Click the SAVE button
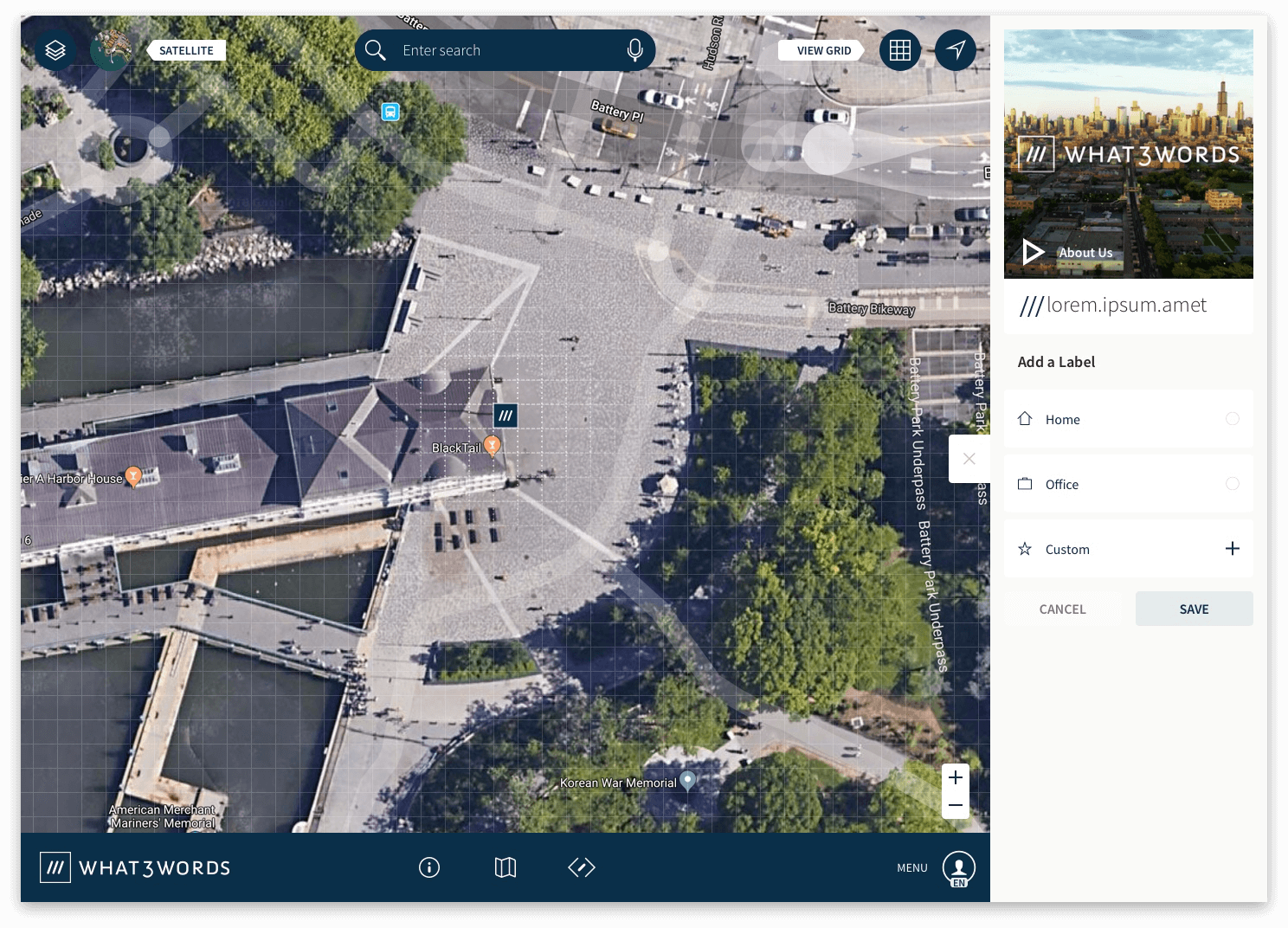 coord(1194,609)
